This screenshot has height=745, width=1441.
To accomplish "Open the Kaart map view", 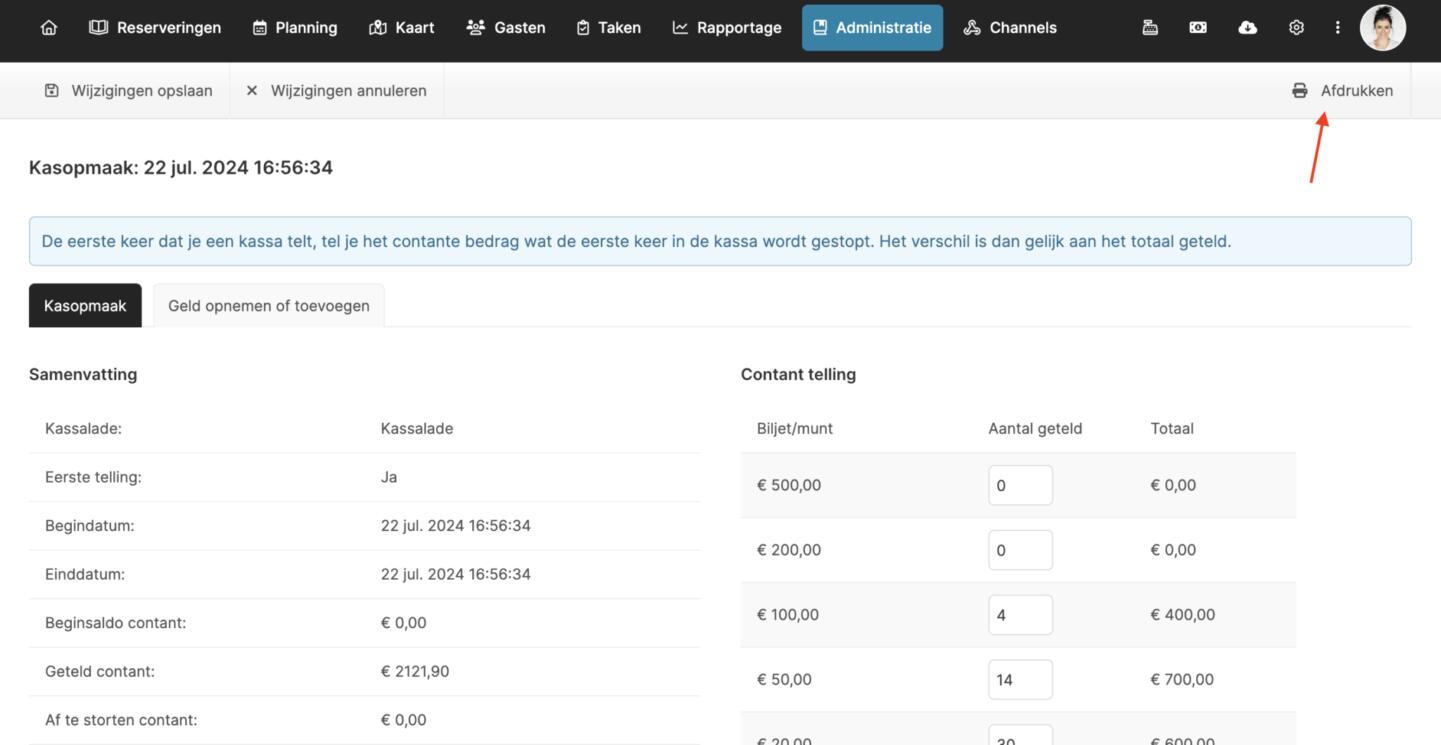I will coord(401,28).
